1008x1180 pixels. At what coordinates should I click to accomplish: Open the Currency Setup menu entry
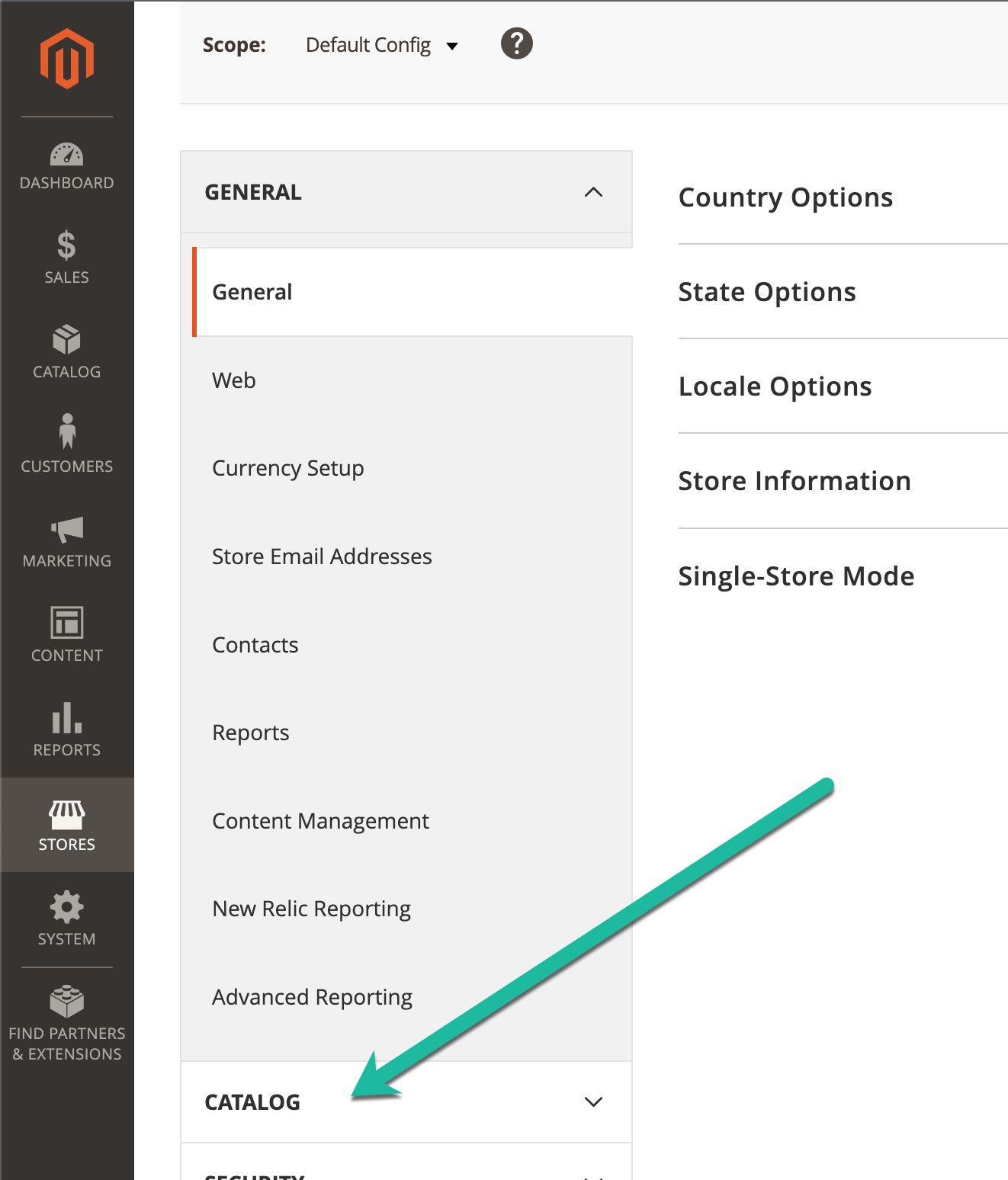tap(288, 468)
